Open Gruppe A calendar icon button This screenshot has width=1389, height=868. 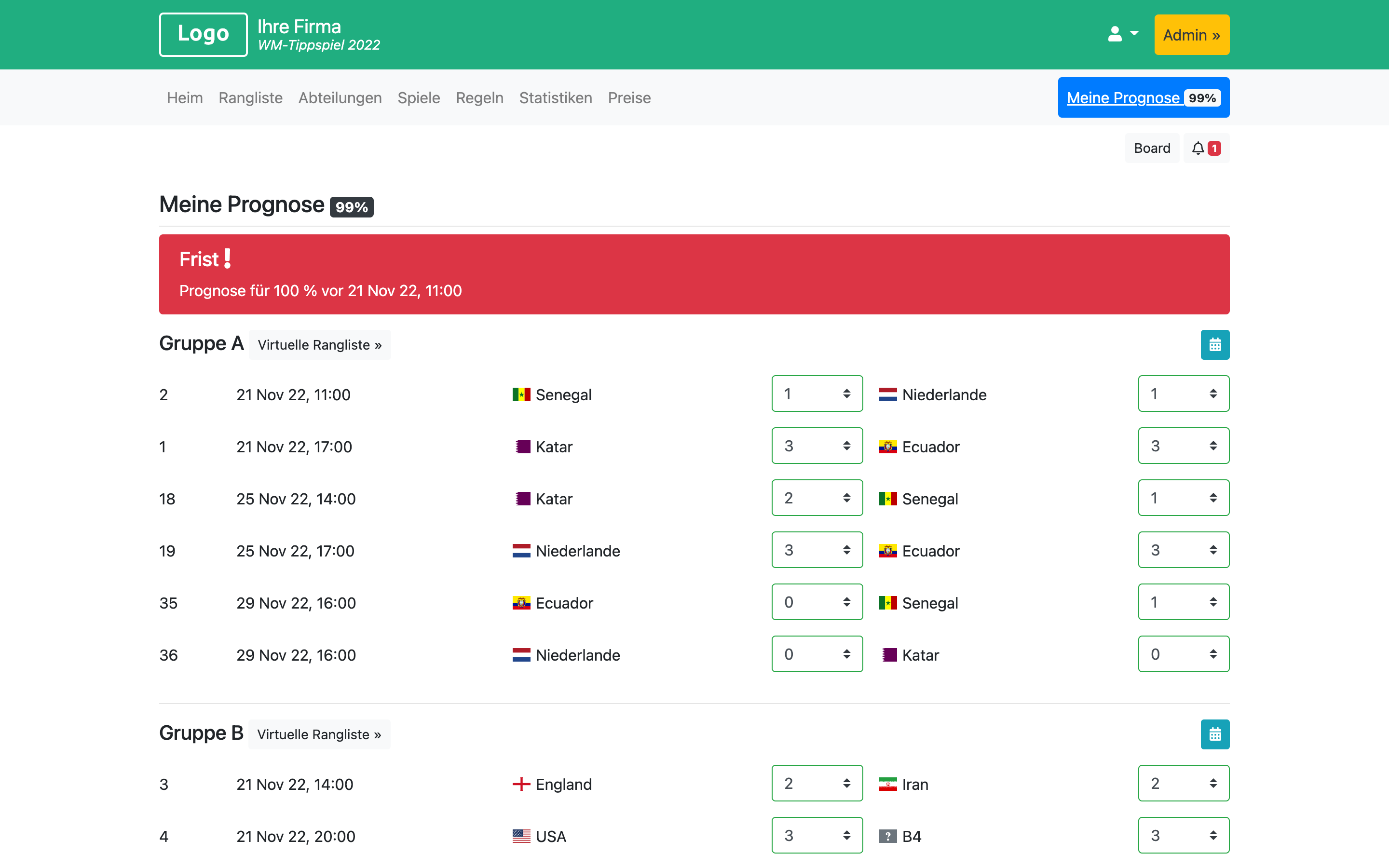pyautogui.click(x=1215, y=344)
